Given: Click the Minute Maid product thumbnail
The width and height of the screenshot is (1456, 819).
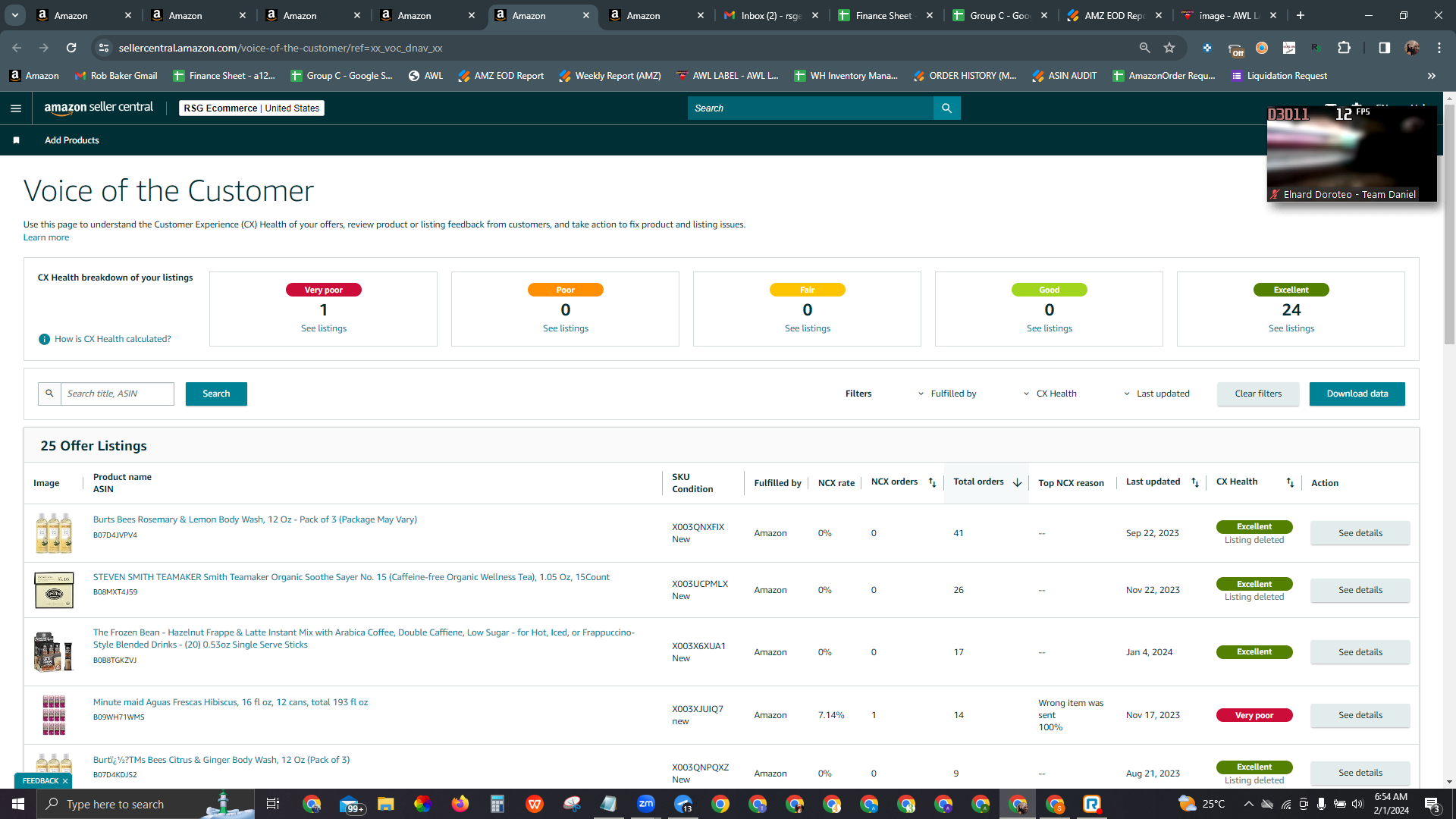Looking at the screenshot, I should tap(54, 714).
